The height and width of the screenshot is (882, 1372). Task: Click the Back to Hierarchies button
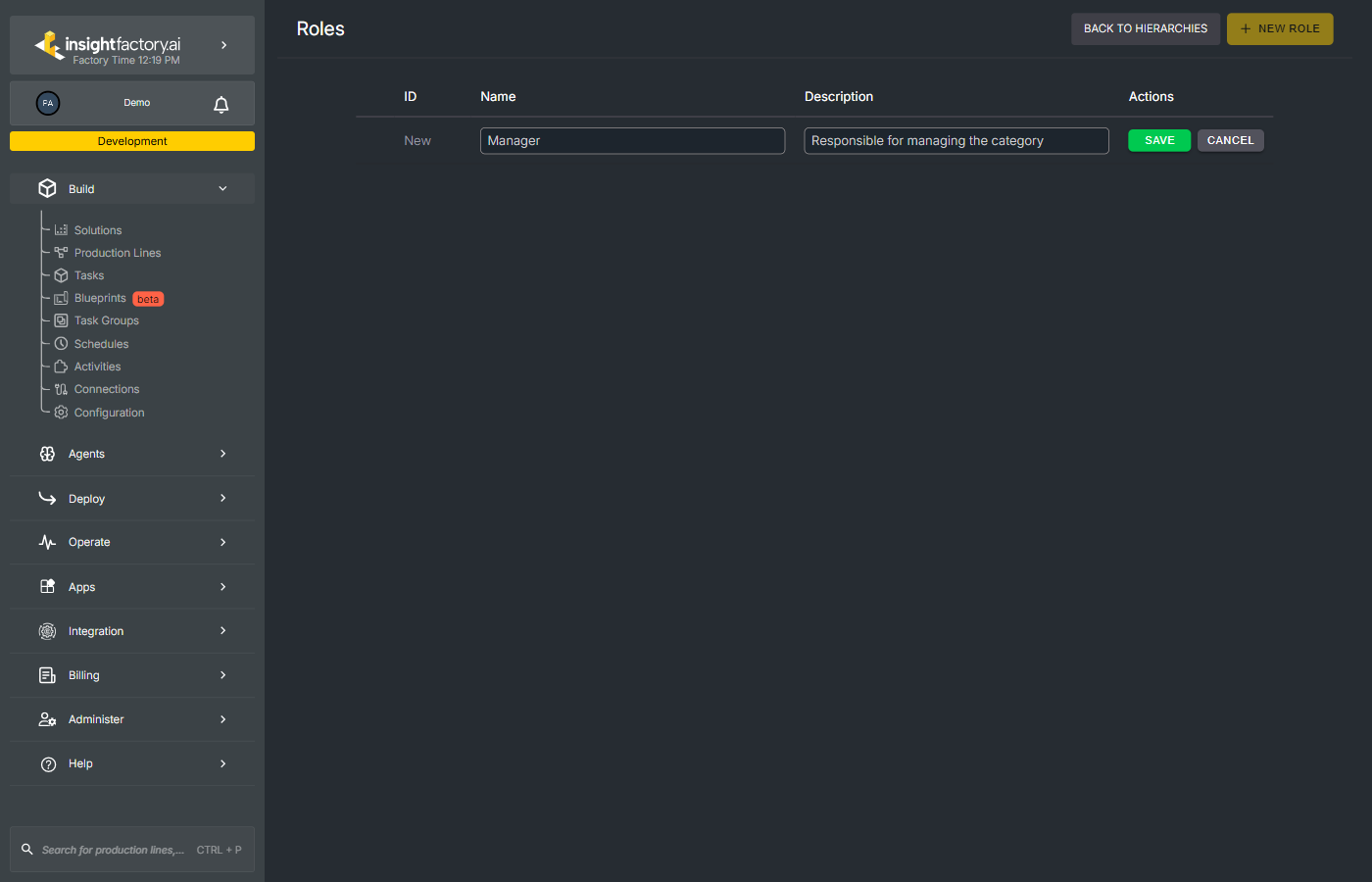1145,28
